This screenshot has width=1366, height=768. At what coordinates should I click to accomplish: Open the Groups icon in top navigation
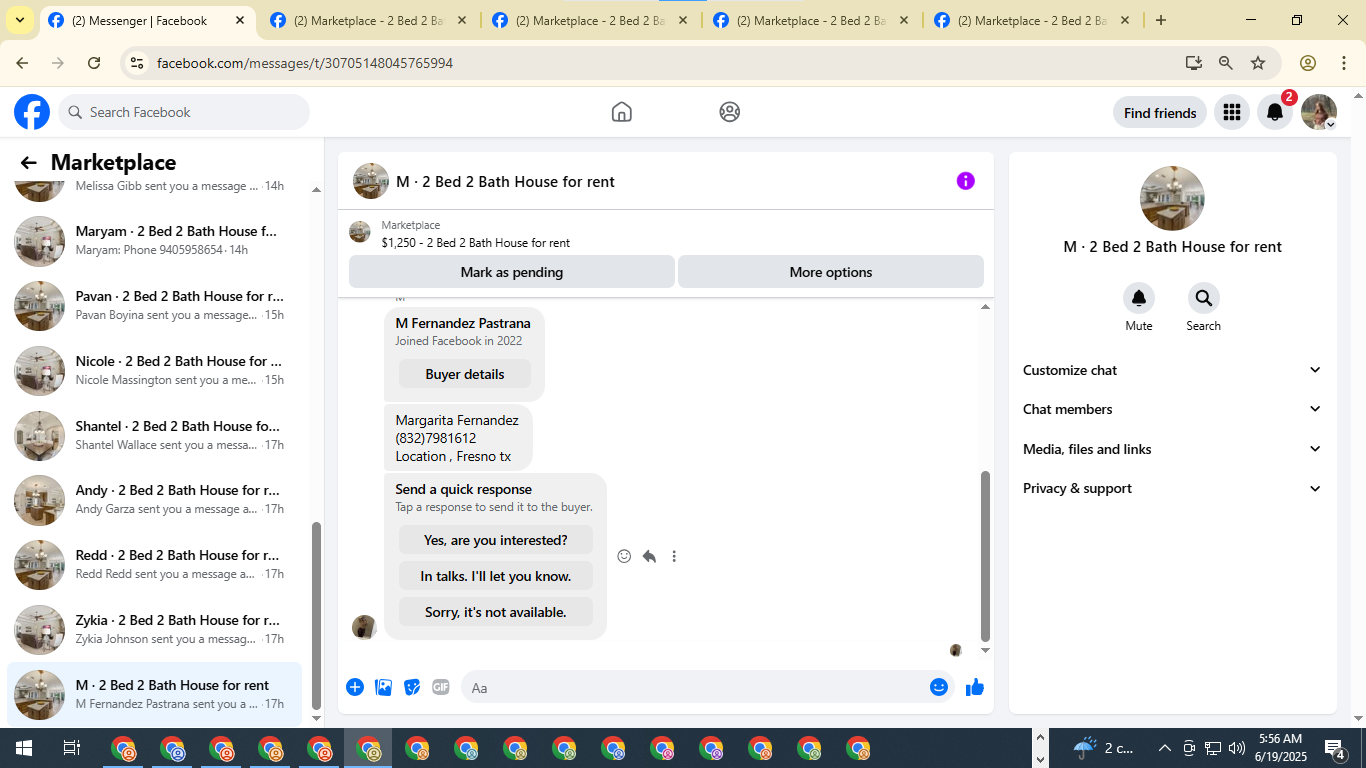click(x=730, y=112)
